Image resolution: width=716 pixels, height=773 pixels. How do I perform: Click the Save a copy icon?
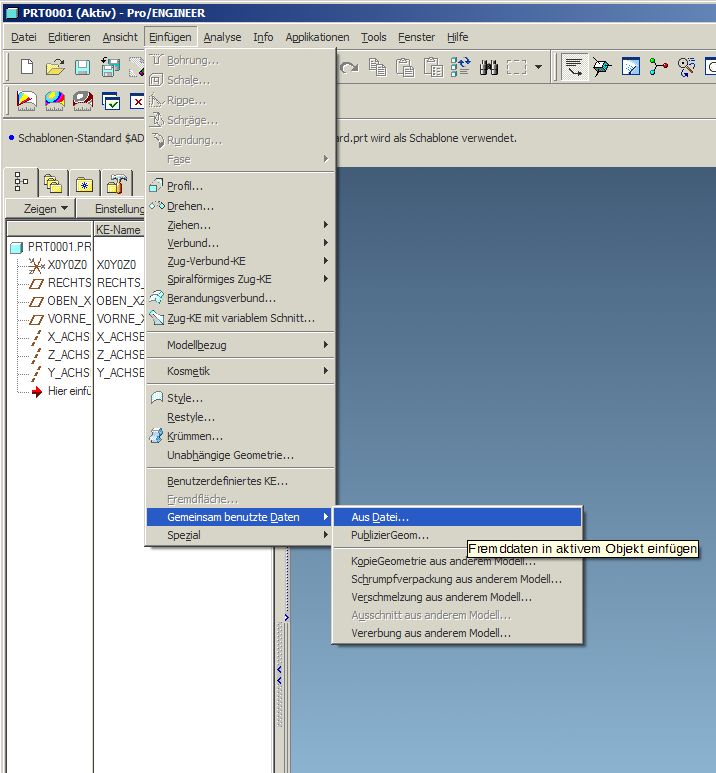click(x=110, y=67)
